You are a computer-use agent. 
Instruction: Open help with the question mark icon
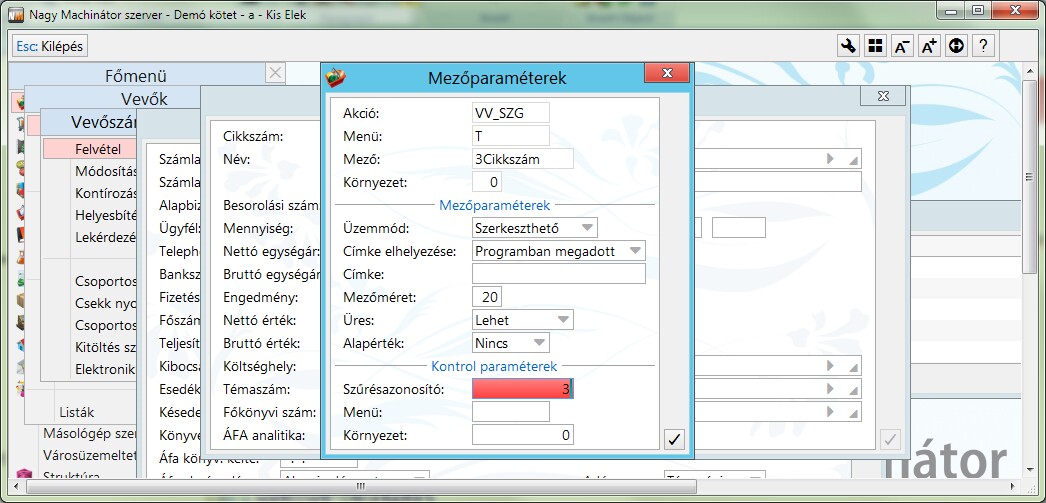tap(983, 46)
